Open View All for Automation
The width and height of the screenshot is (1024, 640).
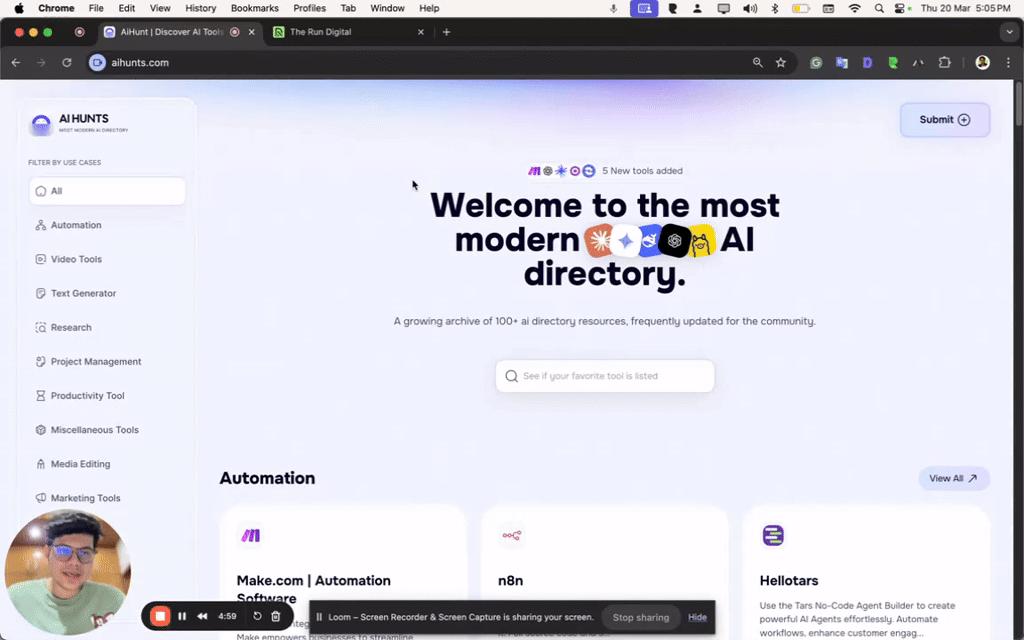coord(953,478)
